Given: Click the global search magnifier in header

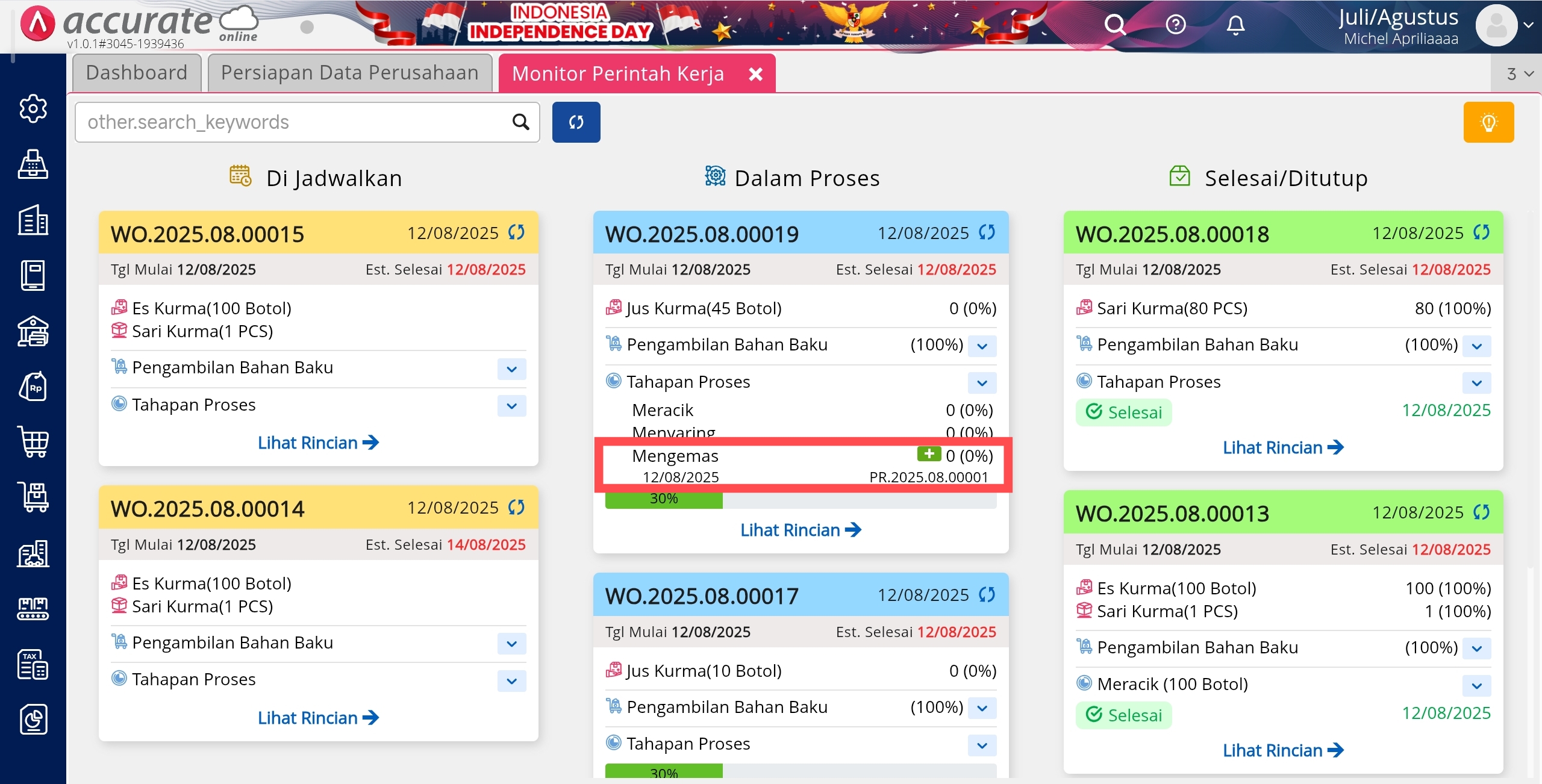Looking at the screenshot, I should click(x=1114, y=25).
